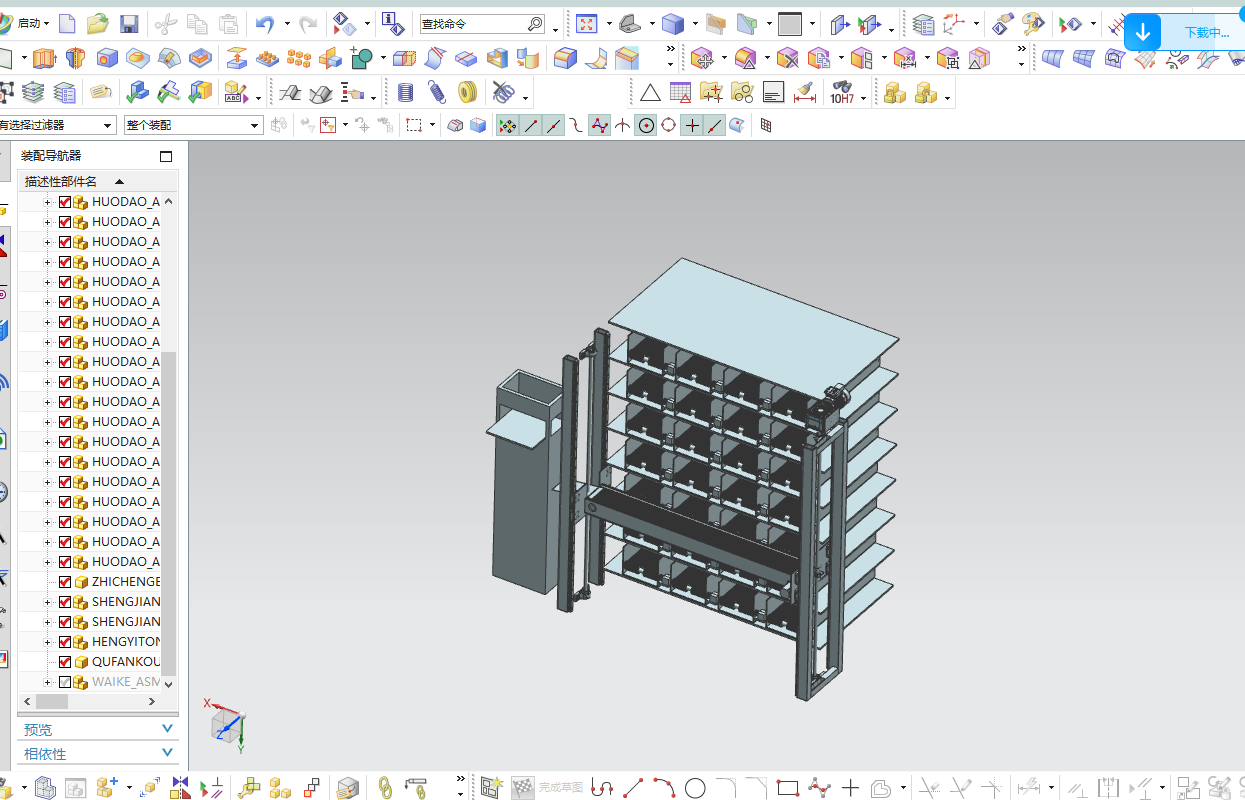Viewport: 1245px width, 800px height.
Task: Click the navigator vertical scrollbar
Action: [169, 512]
